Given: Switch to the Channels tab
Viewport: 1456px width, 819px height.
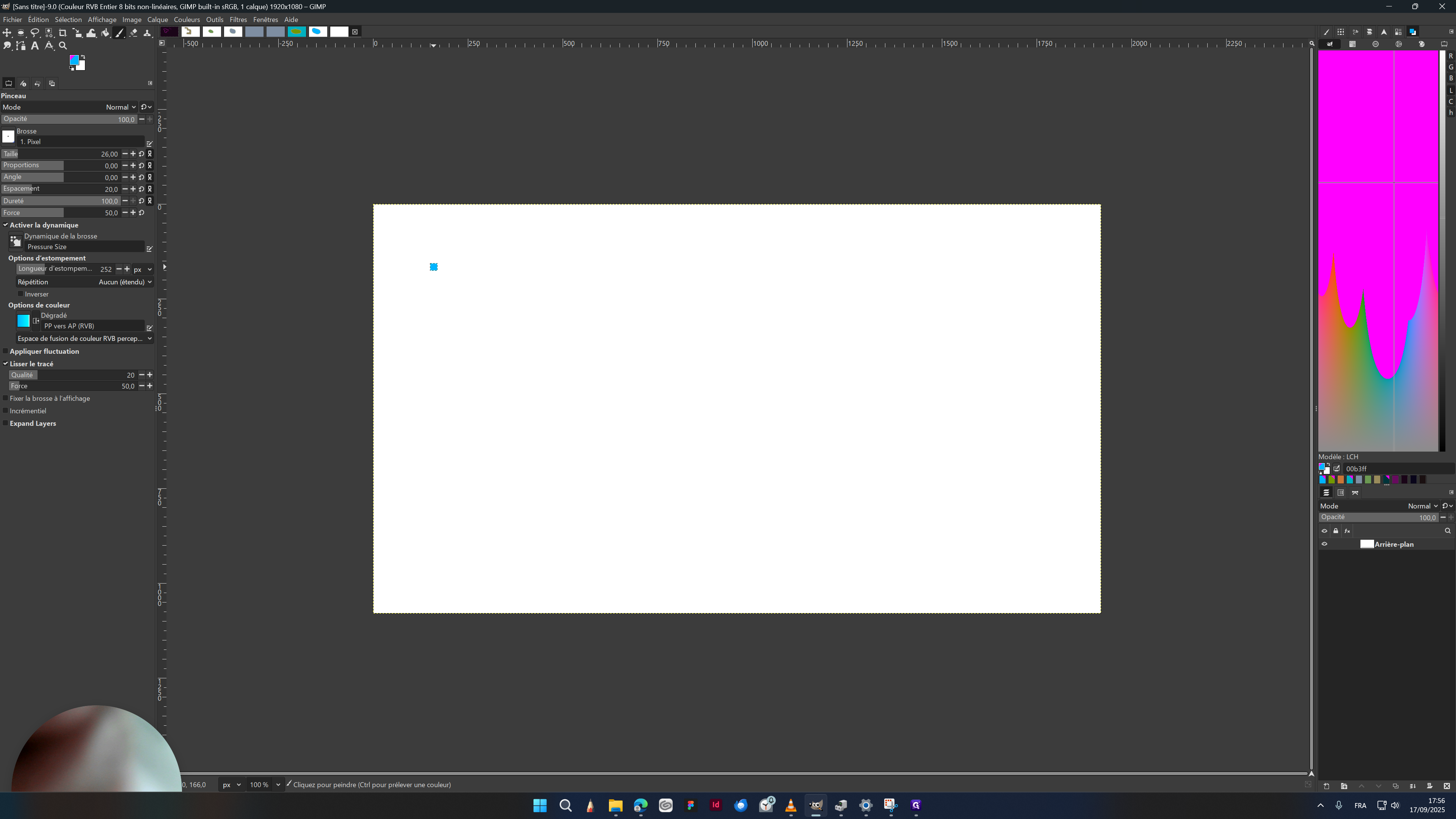Looking at the screenshot, I should tap(1341, 492).
